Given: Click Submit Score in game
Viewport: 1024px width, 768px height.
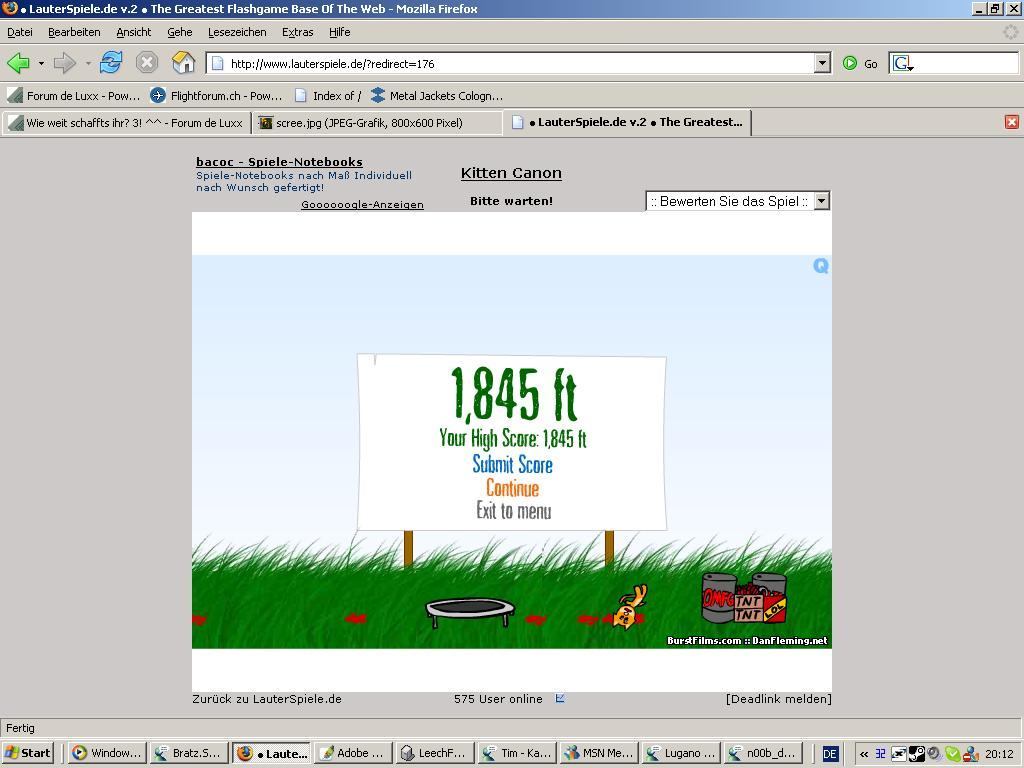Looking at the screenshot, I should click(513, 464).
